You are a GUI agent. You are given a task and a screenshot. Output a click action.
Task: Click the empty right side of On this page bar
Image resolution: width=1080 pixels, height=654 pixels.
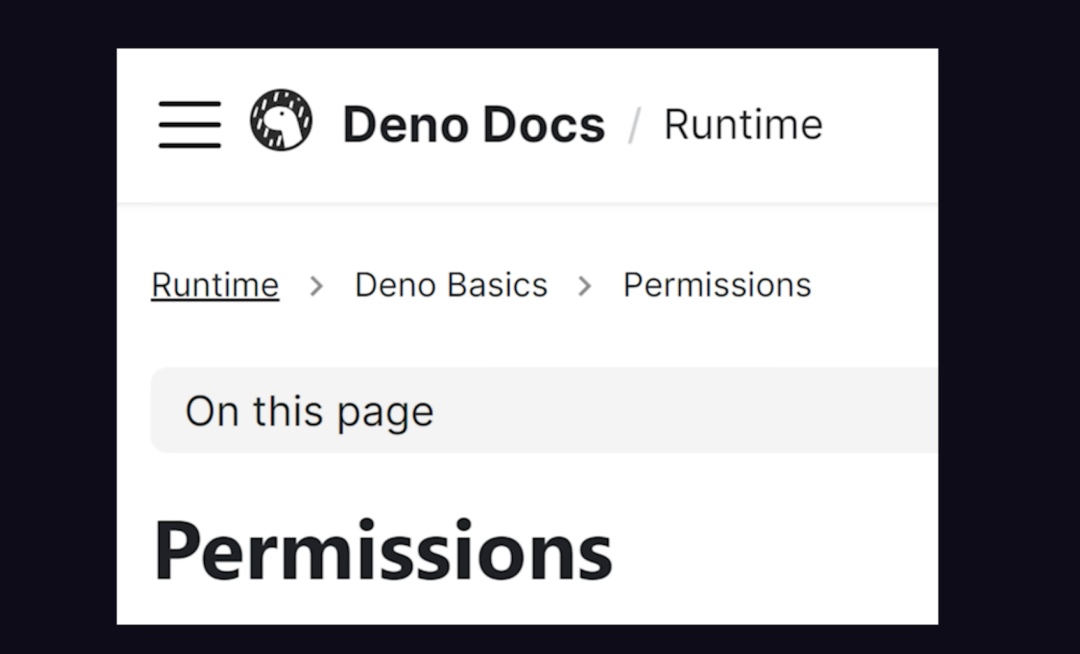click(x=689, y=410)
